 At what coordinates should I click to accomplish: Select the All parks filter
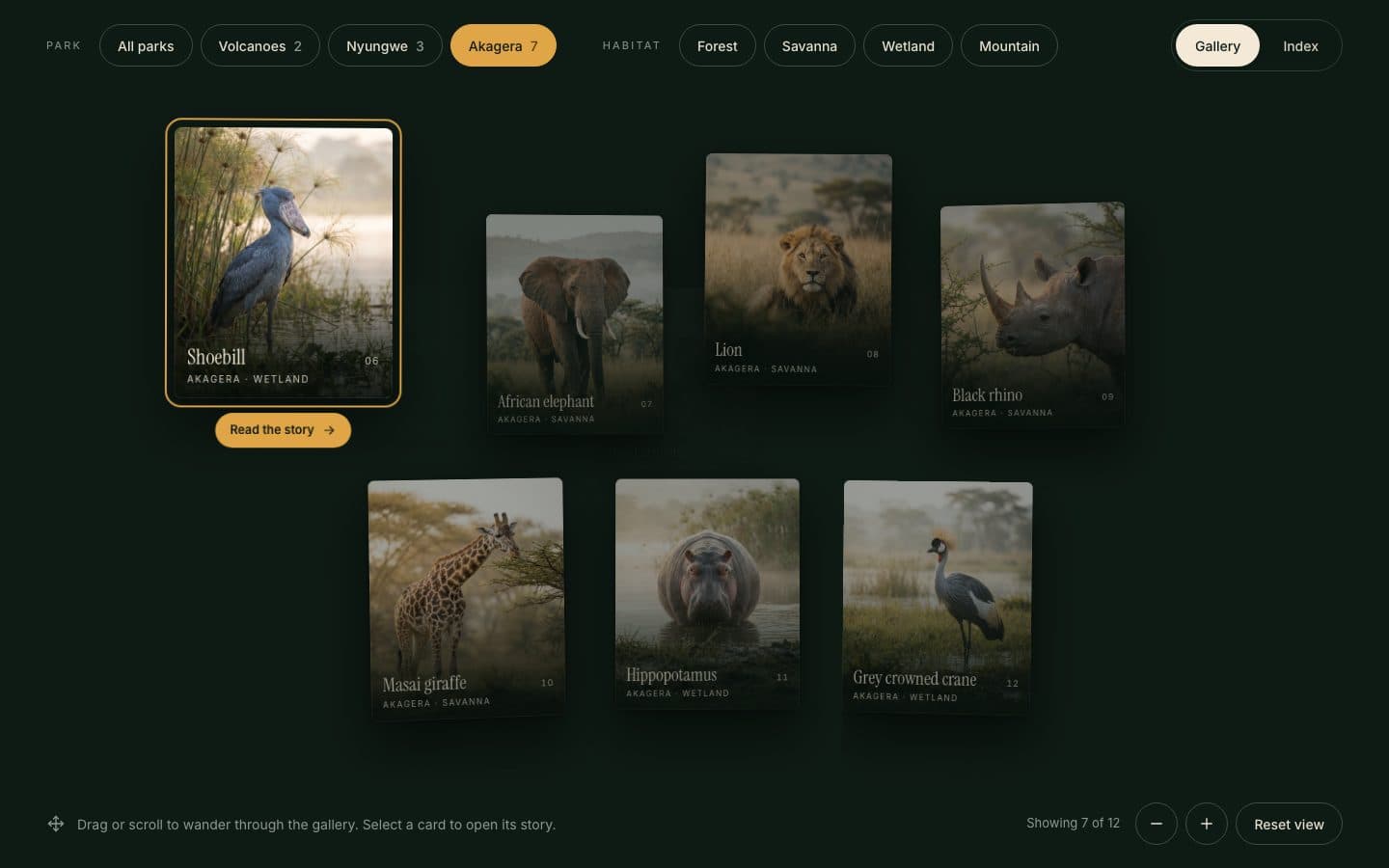pos(146,45)
